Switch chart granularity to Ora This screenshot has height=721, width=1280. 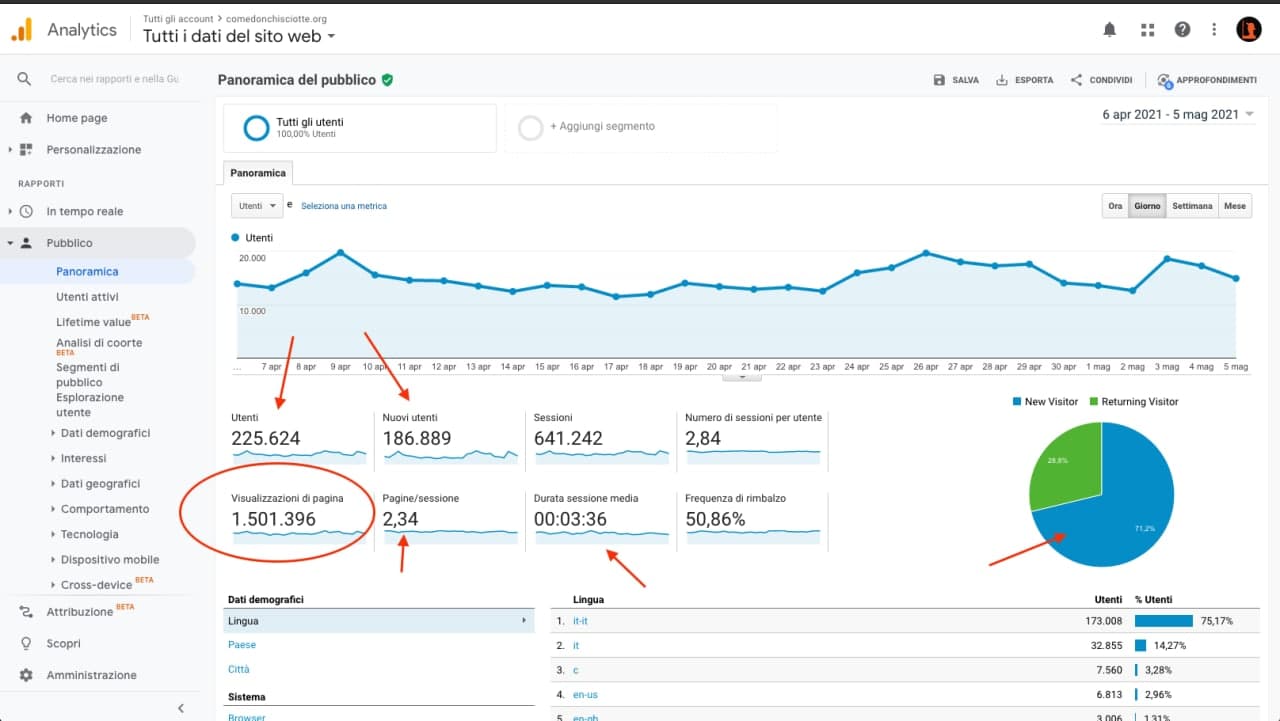[x=1115, y=206]
